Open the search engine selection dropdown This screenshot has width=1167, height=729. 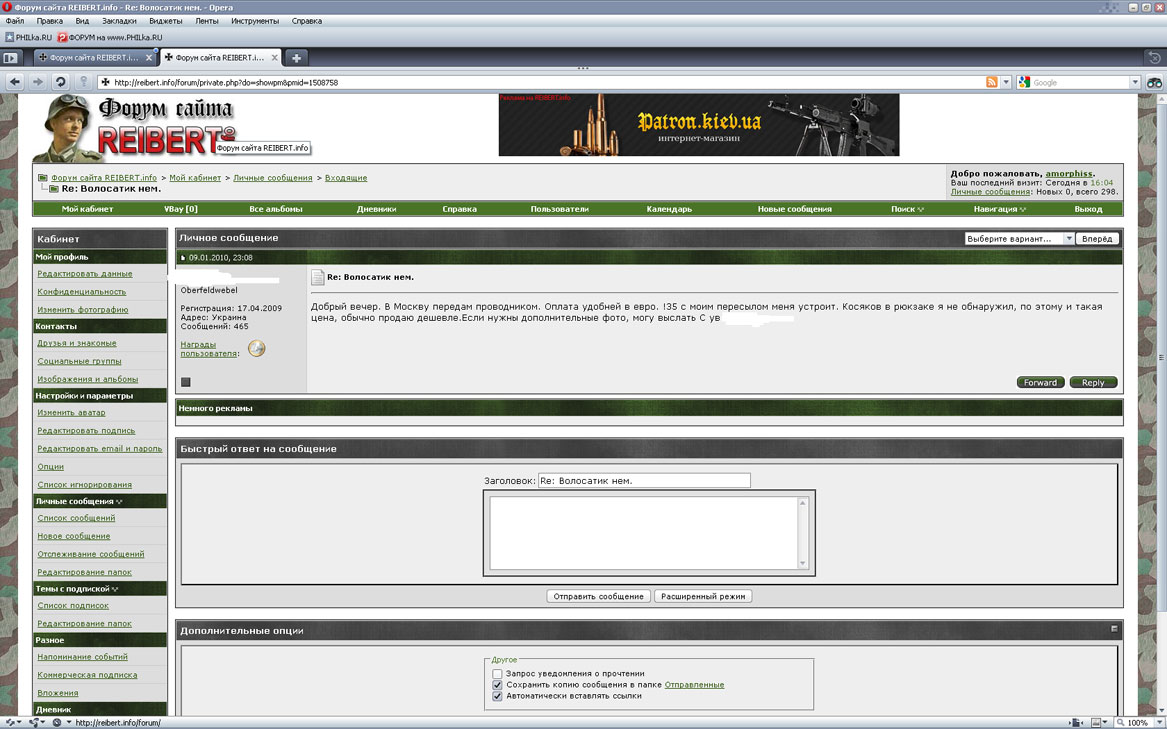coord(1135,83)
